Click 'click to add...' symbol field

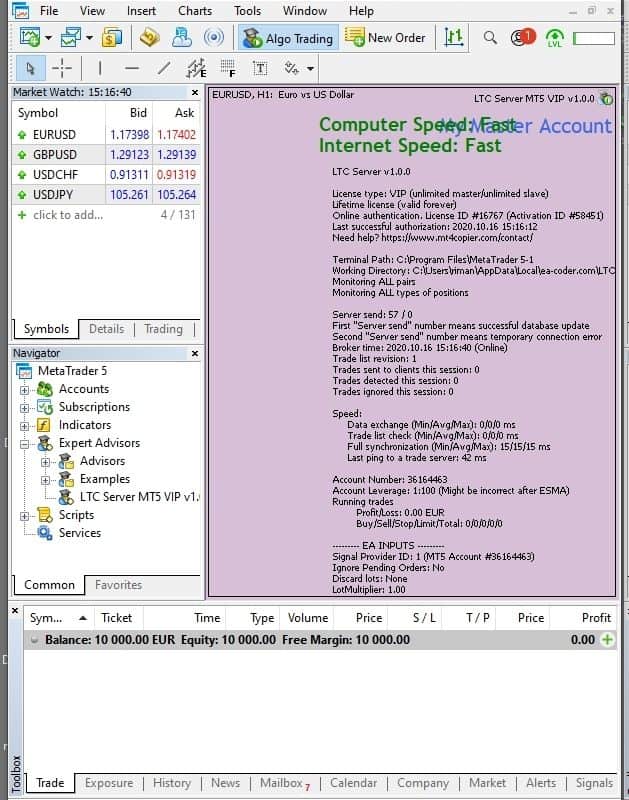point(68,215)
